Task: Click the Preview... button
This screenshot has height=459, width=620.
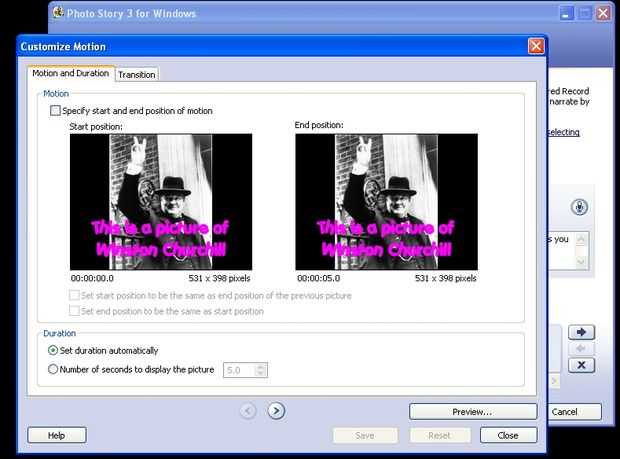Action: [473, 412]
